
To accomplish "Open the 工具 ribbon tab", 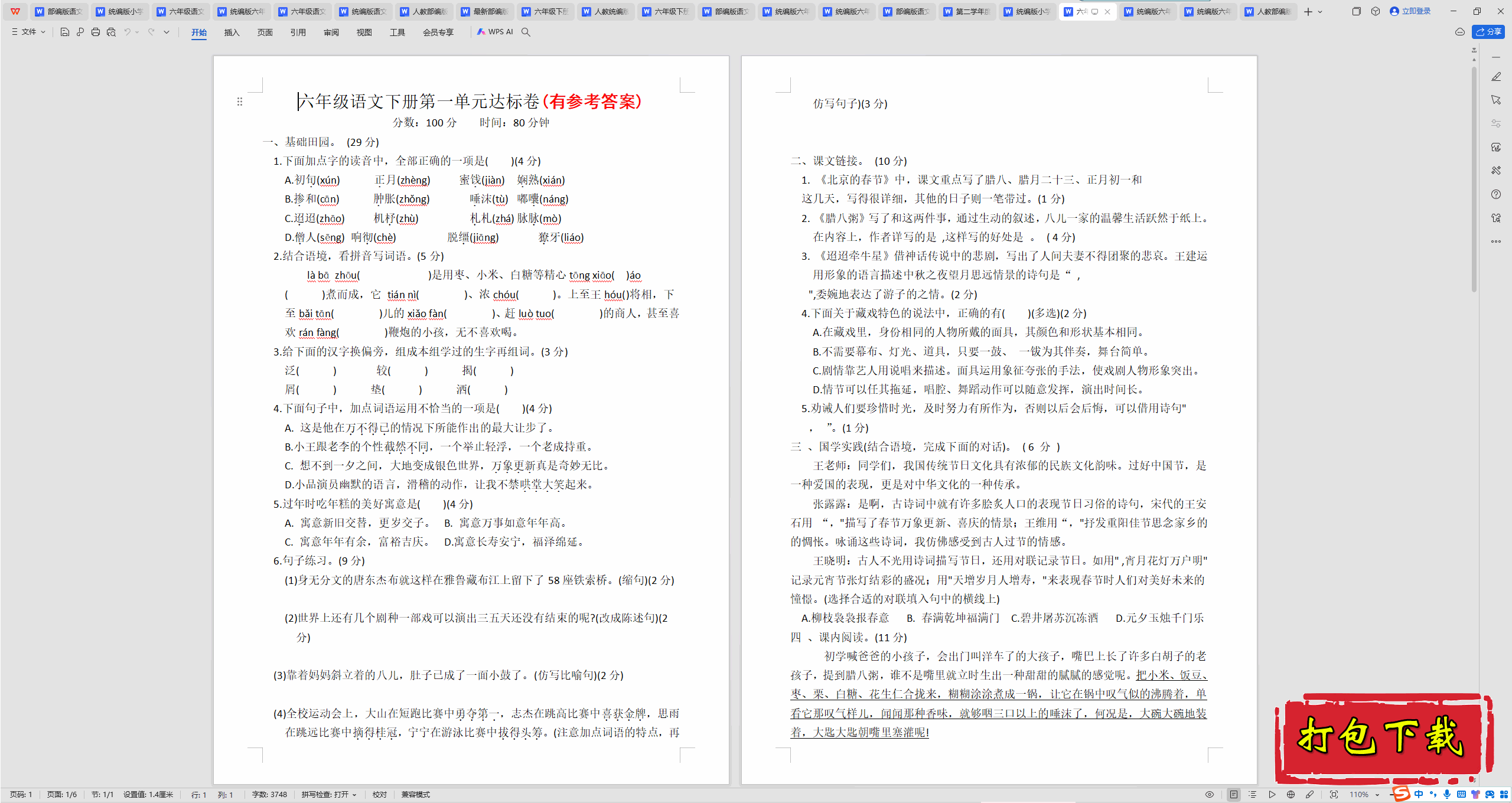I will [397, 32].
